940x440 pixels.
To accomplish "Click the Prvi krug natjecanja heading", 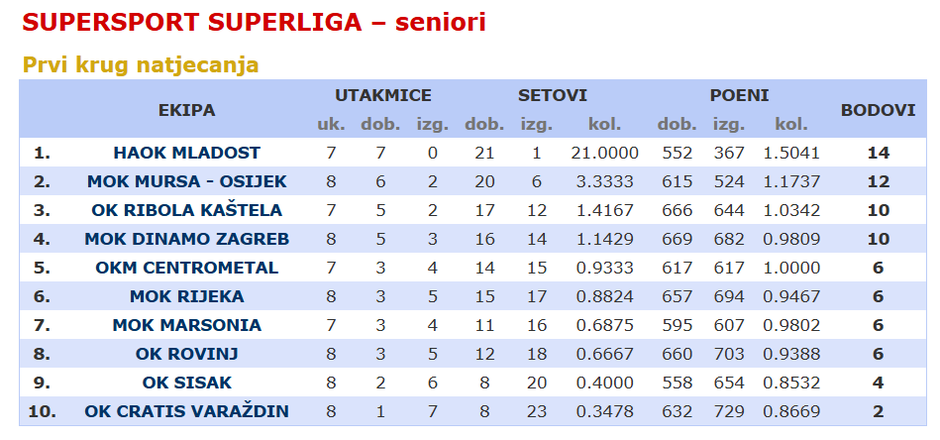I will point(141,65).
